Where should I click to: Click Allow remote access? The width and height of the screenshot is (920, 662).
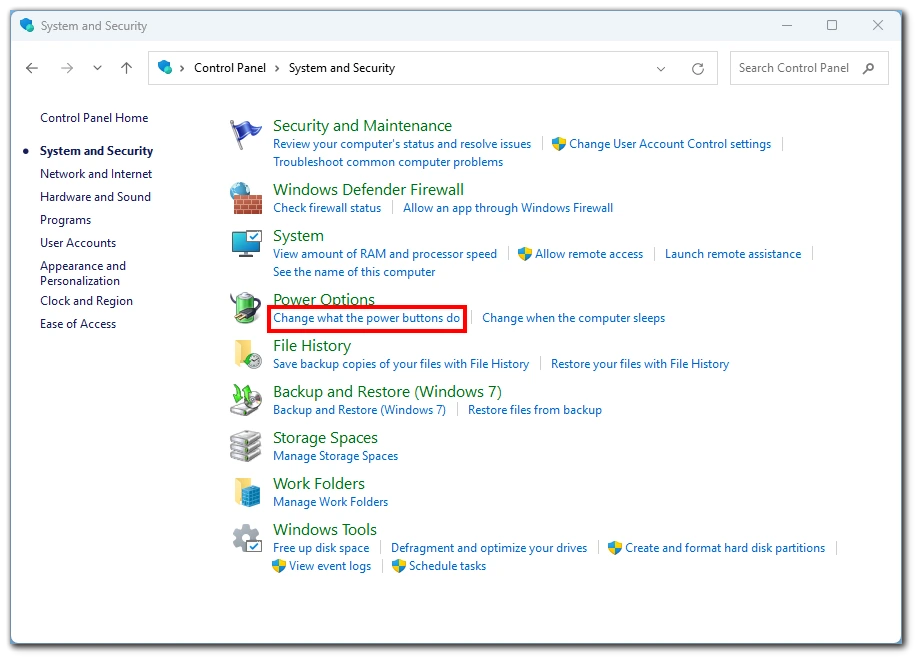tap(588, 254)
